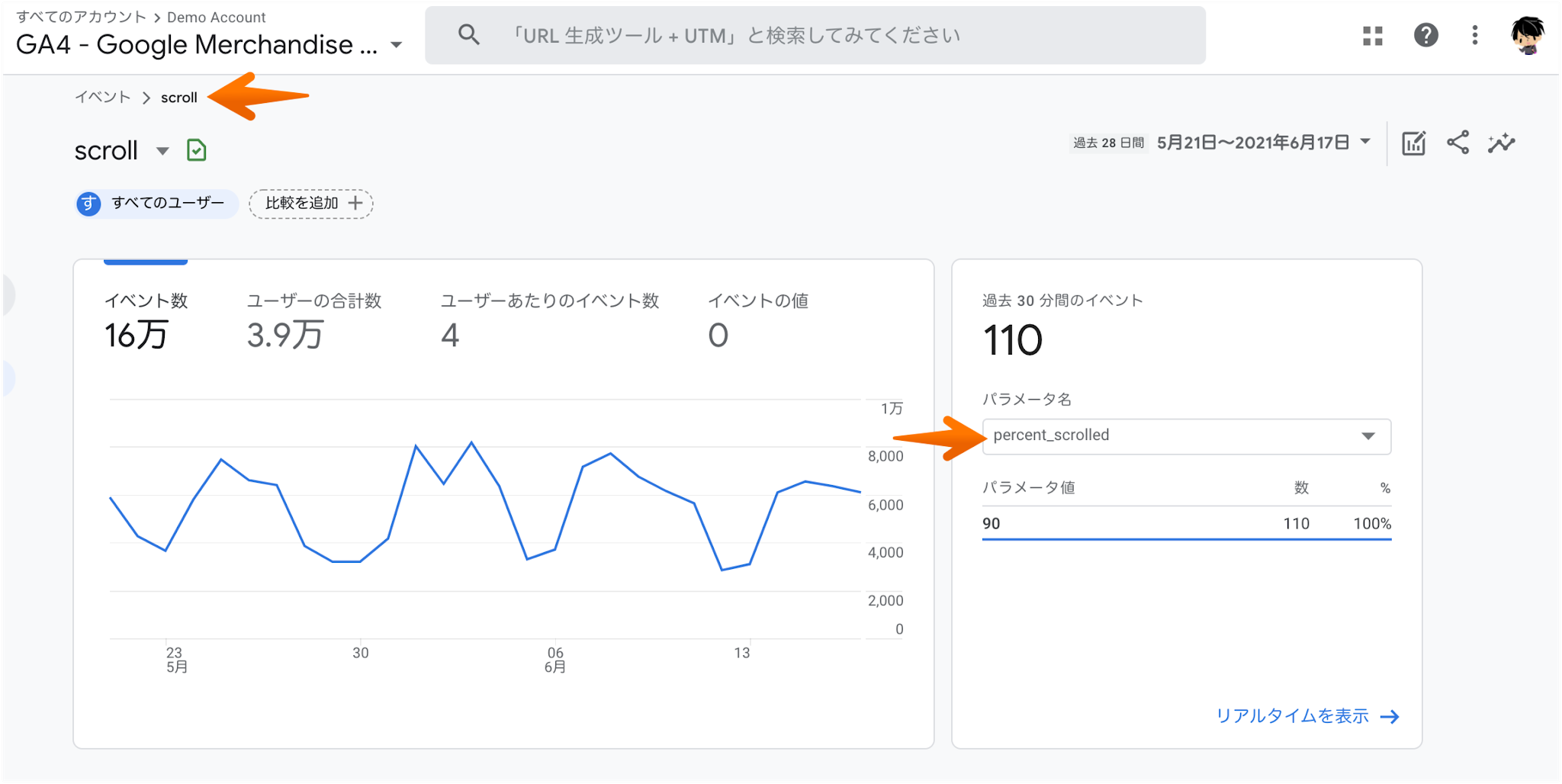This screenshot has height=784, width=1562.
Task: Click the すべてのユーザー segment chip
Action: (157, 204)
